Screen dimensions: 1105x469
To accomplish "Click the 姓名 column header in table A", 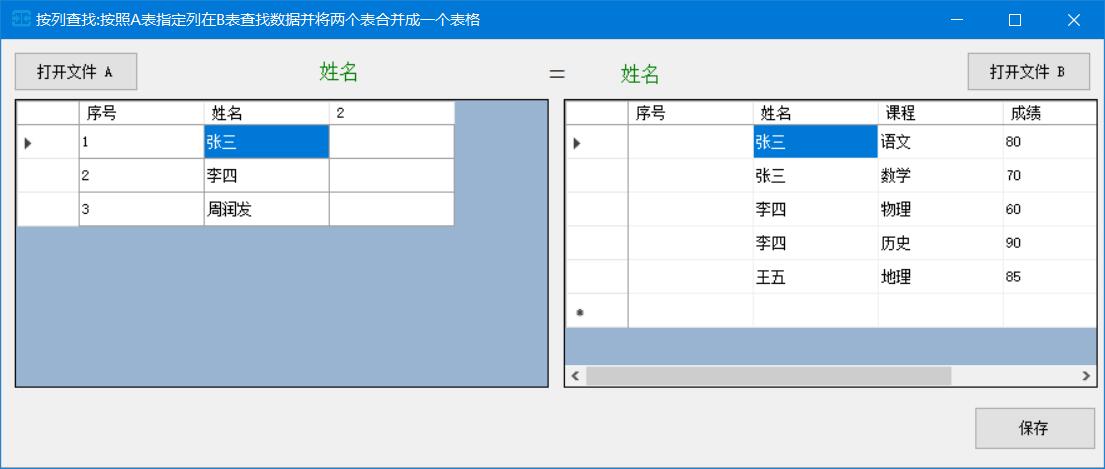I will point(266,113).
